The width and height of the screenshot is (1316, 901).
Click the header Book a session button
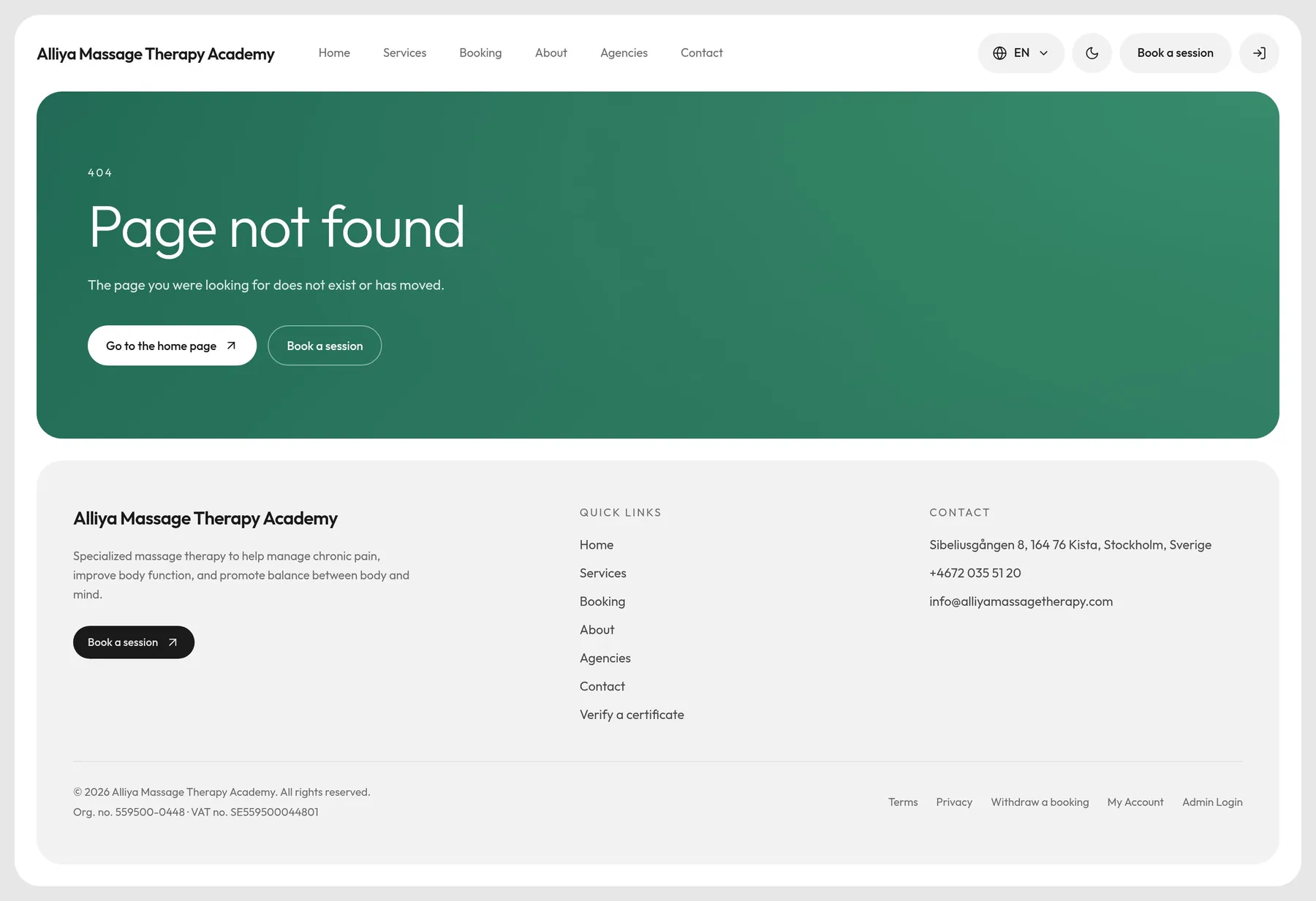tap(1175, 53)
